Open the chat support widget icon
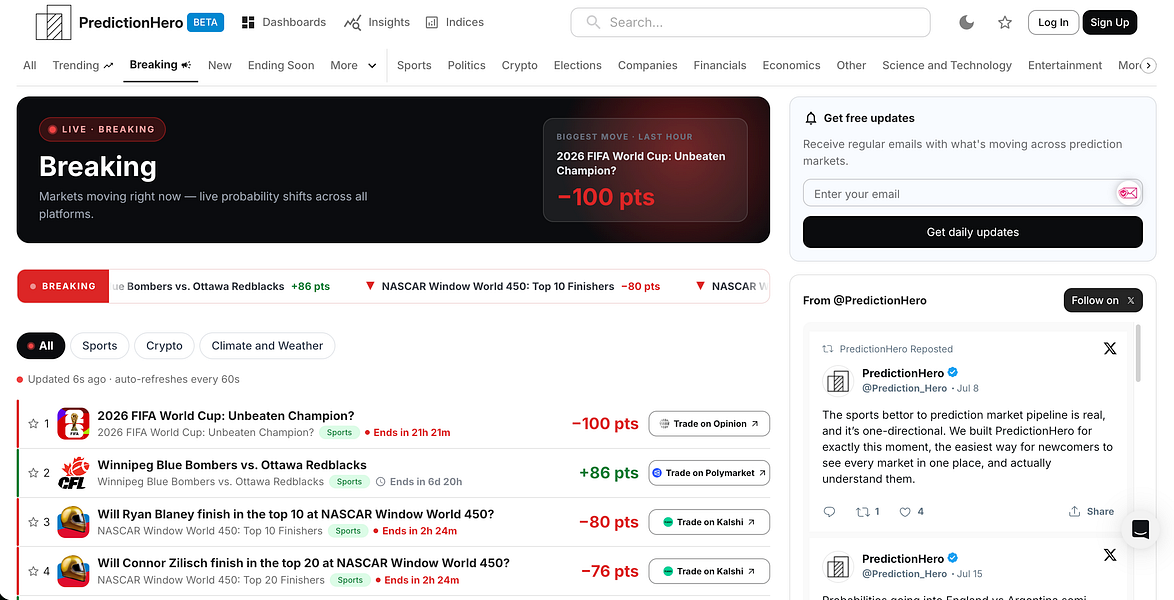The width and height of the screenshot is (1174, 600). (x=1140, y=530)
